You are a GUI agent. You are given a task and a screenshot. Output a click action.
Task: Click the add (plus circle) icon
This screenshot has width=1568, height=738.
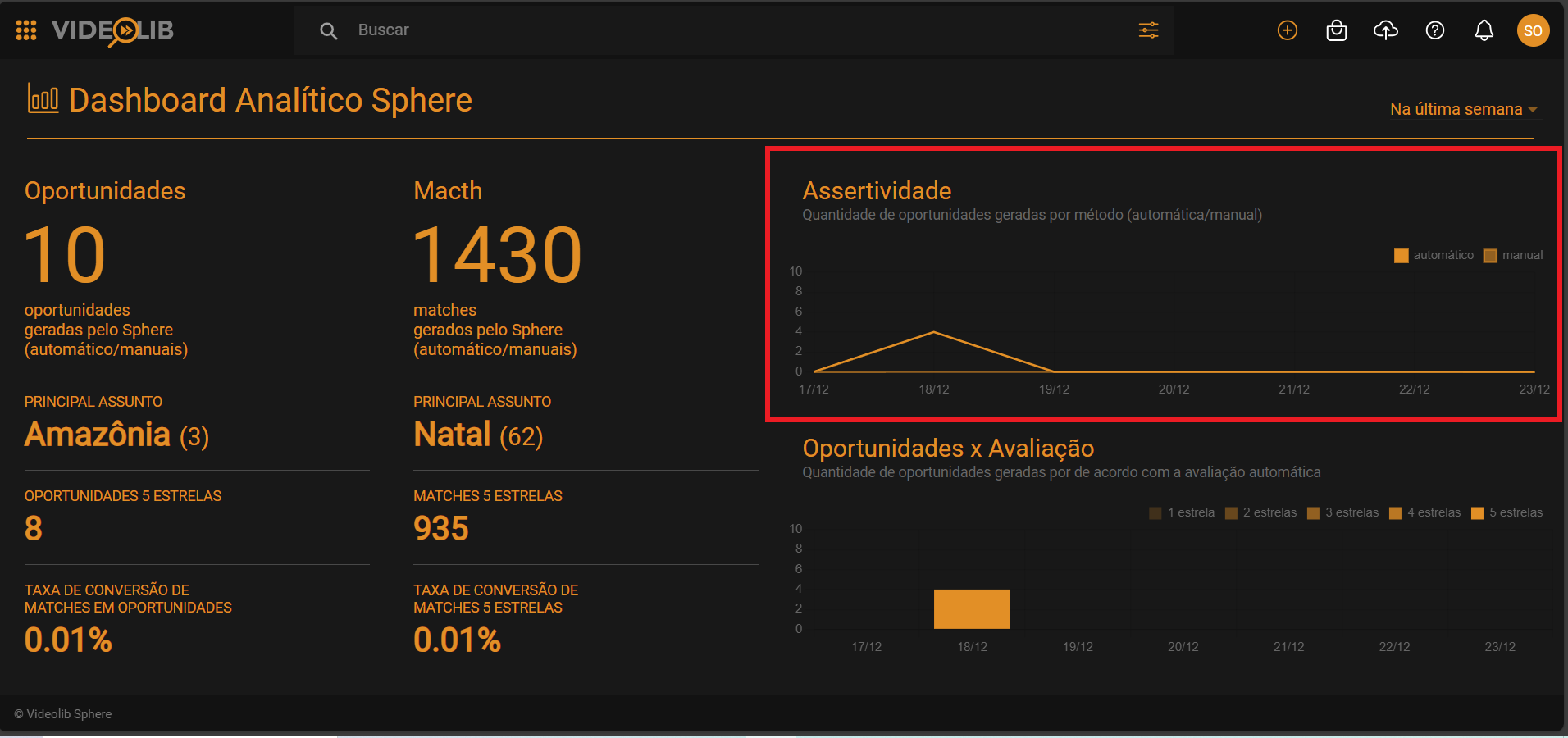tap(1288, 30)
